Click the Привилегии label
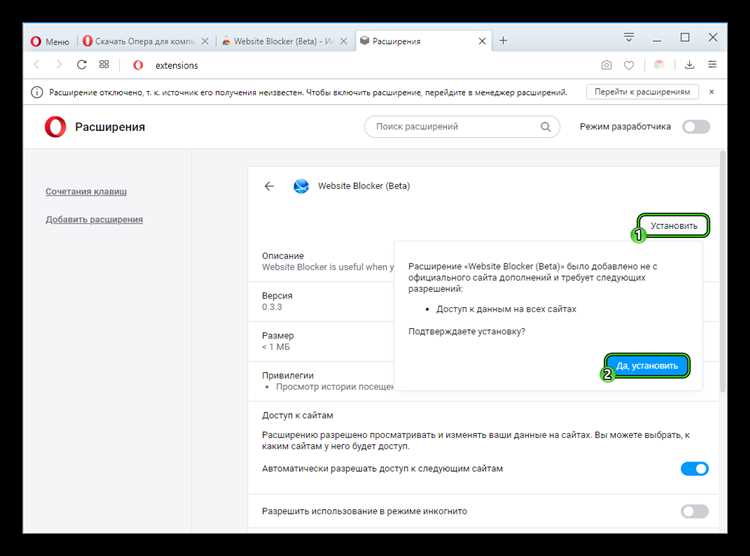Image resolution: width=750 pixels, height=556 pixels. click(x=287, y=376)
